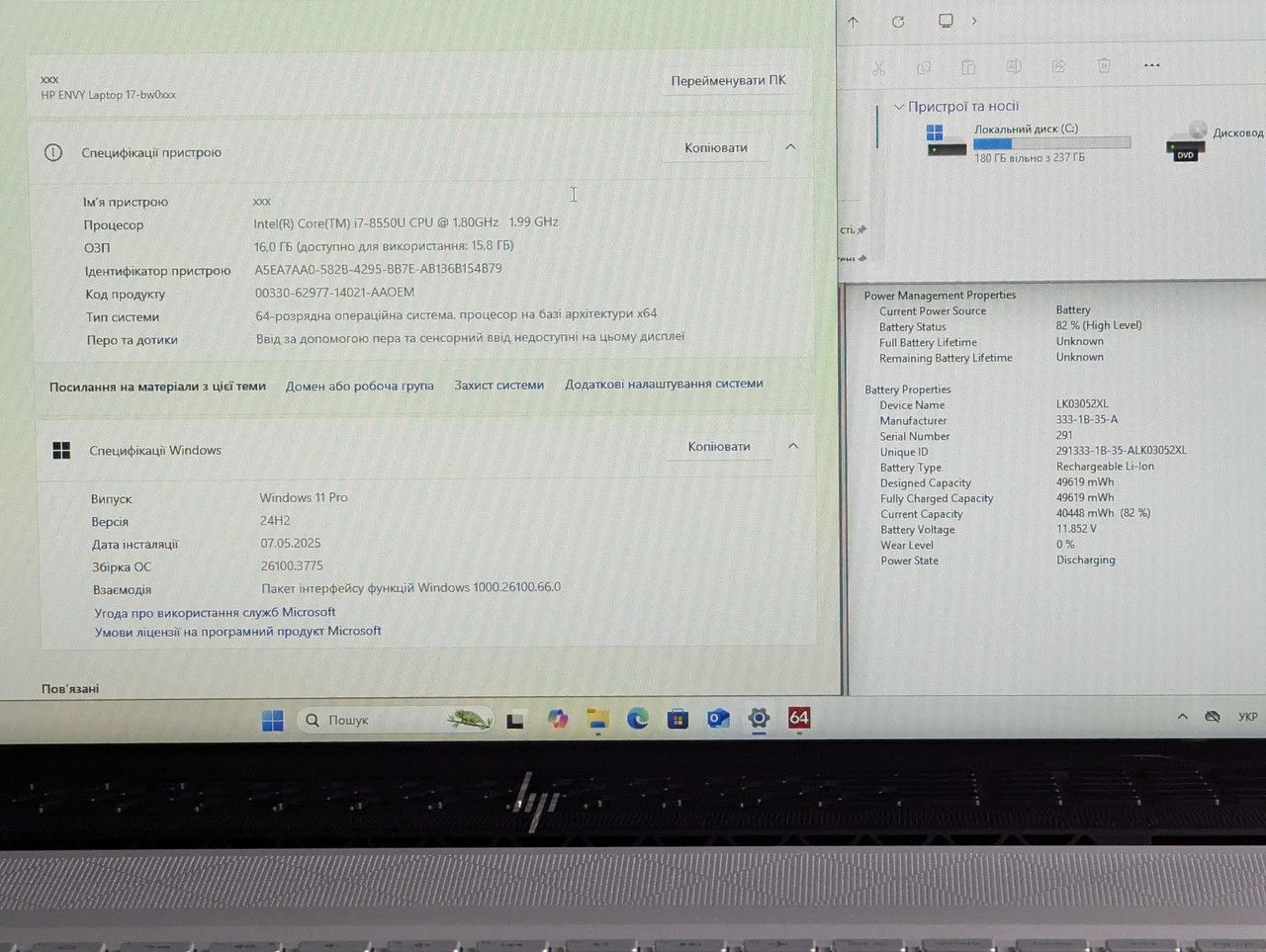Select the Battery Status row
1266x952 pixels.
click(1011, 326)
